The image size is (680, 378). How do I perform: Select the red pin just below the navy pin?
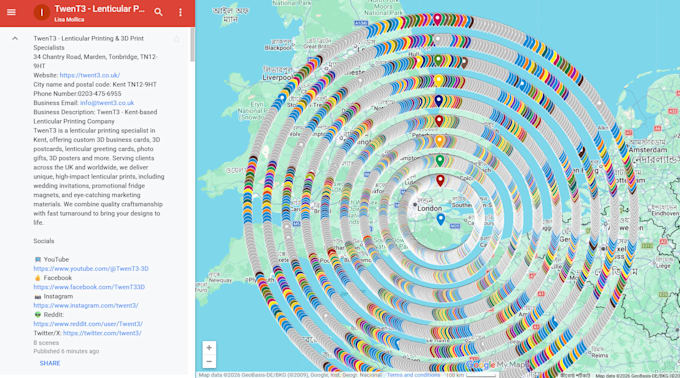(439, 121)
